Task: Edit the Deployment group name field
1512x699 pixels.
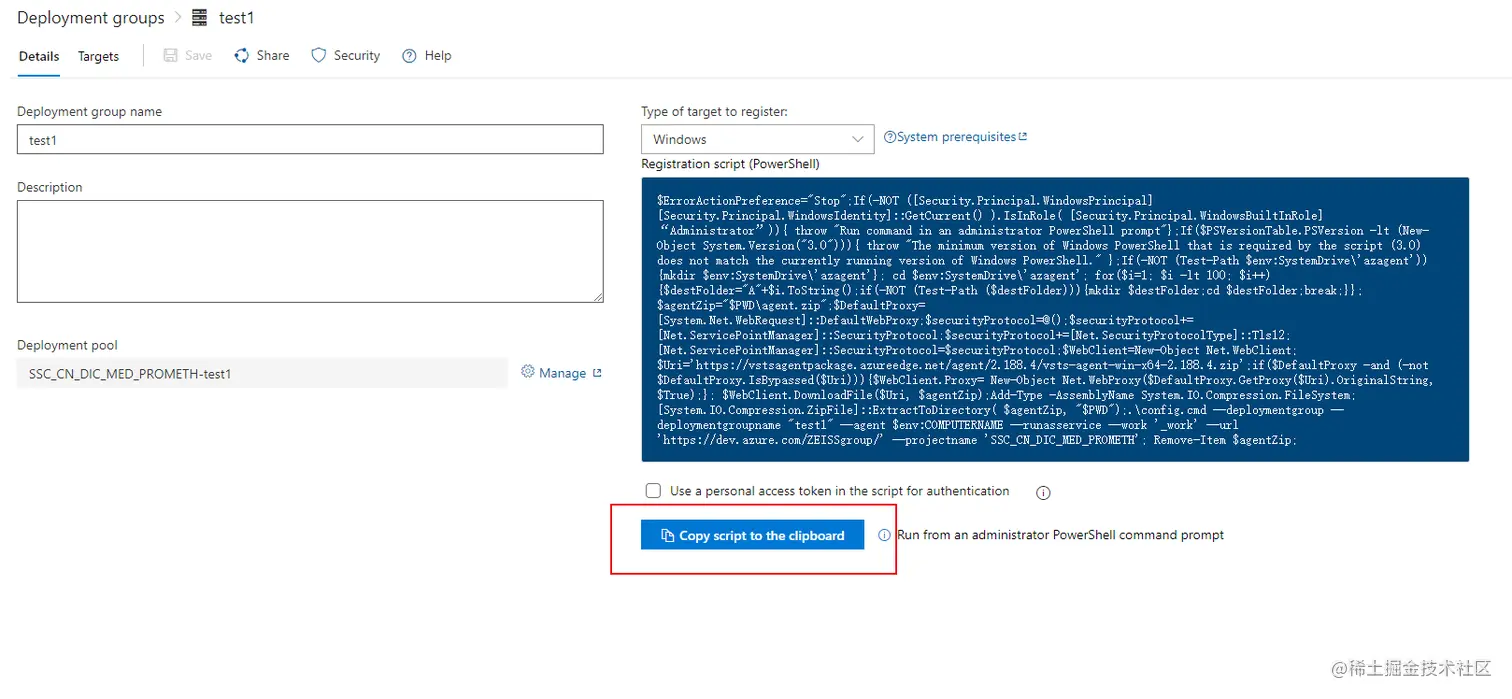Action: (x=310, y=140)
